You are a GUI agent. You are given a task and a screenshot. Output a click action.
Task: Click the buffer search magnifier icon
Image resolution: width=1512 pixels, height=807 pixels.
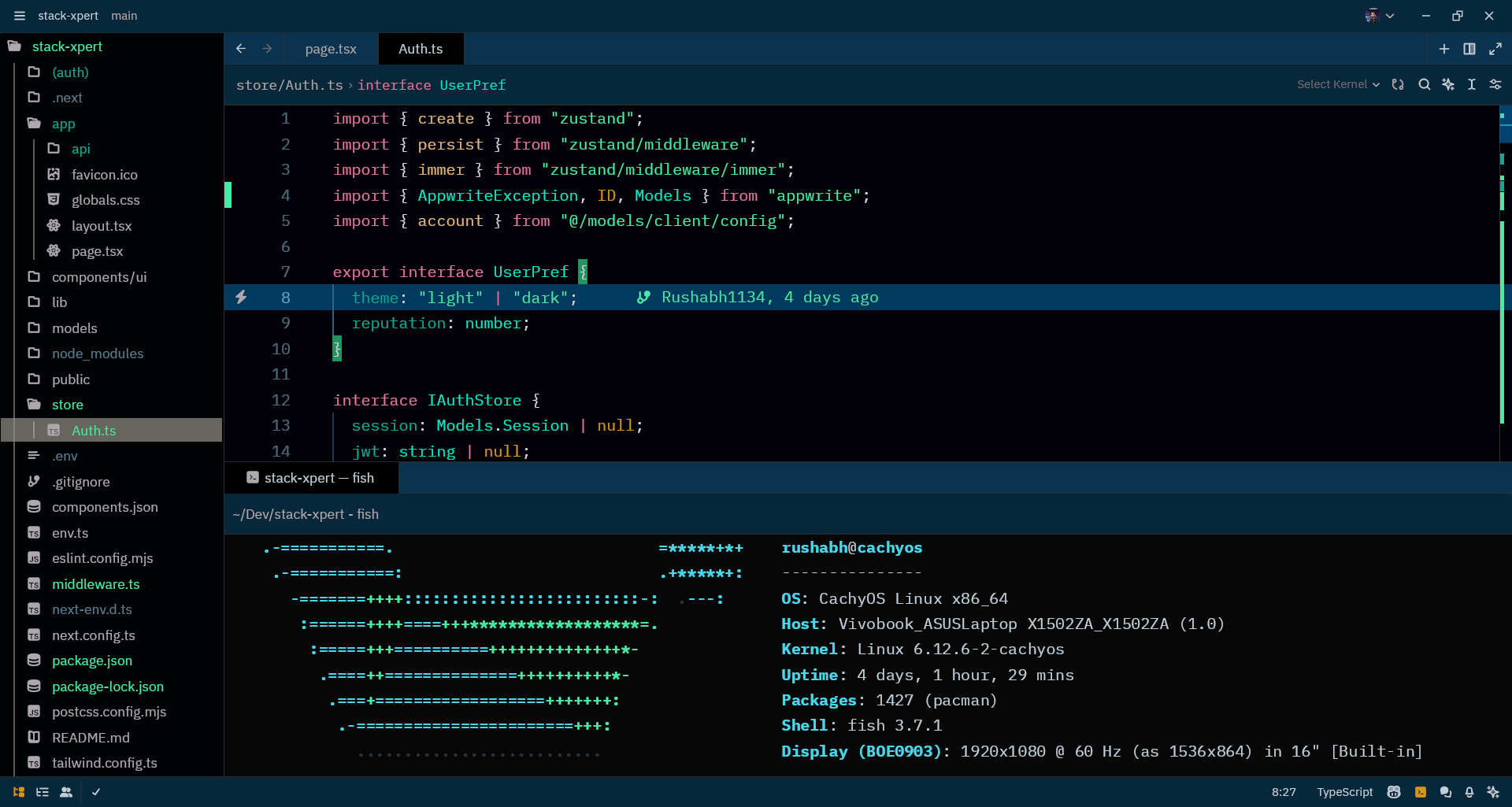point(1425,84)
